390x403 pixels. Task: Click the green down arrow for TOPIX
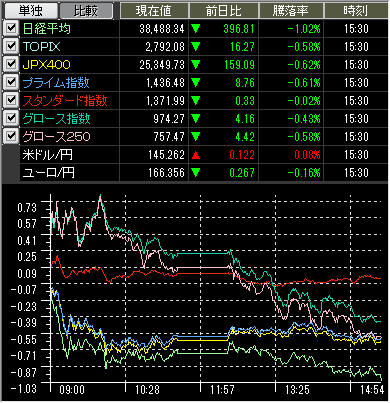click(196, 47)
